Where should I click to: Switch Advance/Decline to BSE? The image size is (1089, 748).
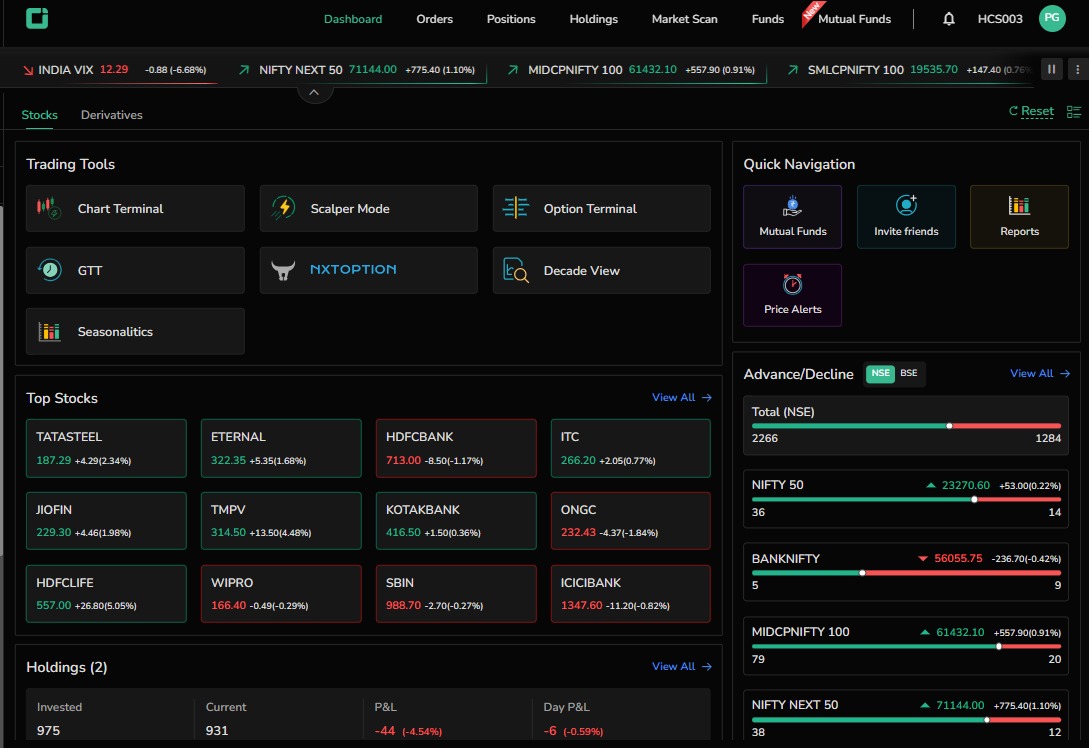click(908, 373)
